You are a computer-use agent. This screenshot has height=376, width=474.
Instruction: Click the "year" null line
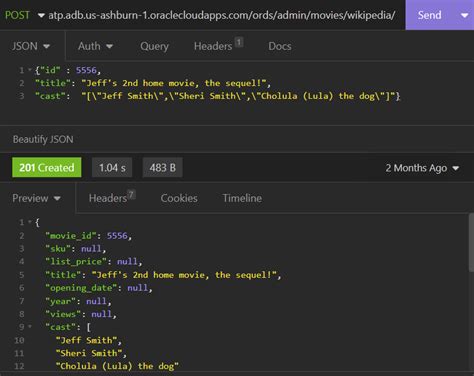pyautogui.click(x=78, y=301)
